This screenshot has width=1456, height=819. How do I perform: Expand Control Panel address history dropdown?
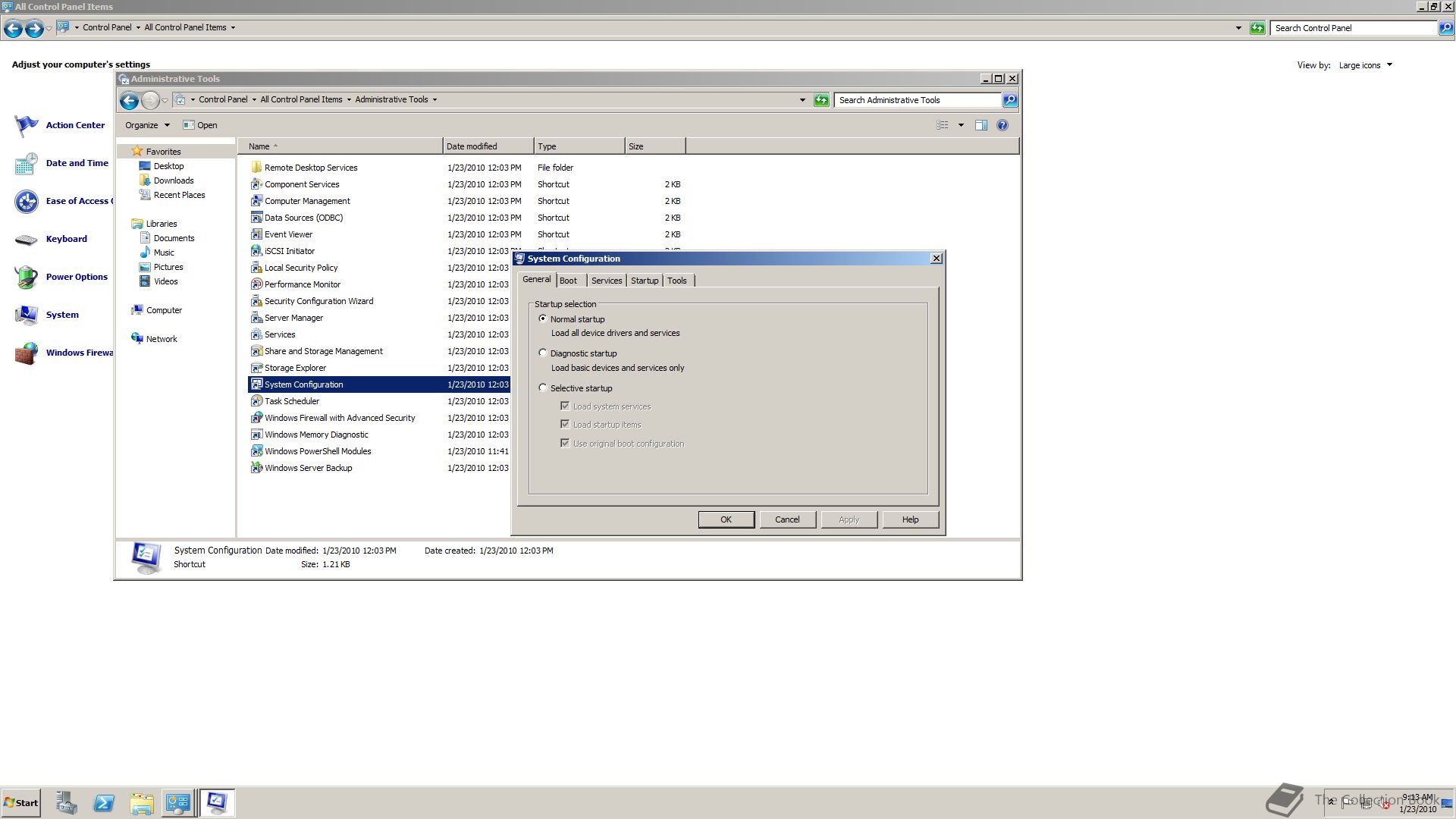[1238, 28]
